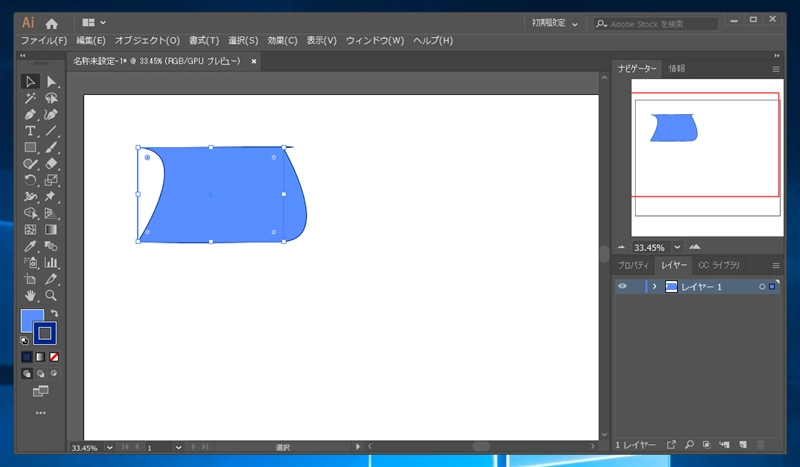
Task: Switch to the プロパティ tab
Action: coord(633,265)
